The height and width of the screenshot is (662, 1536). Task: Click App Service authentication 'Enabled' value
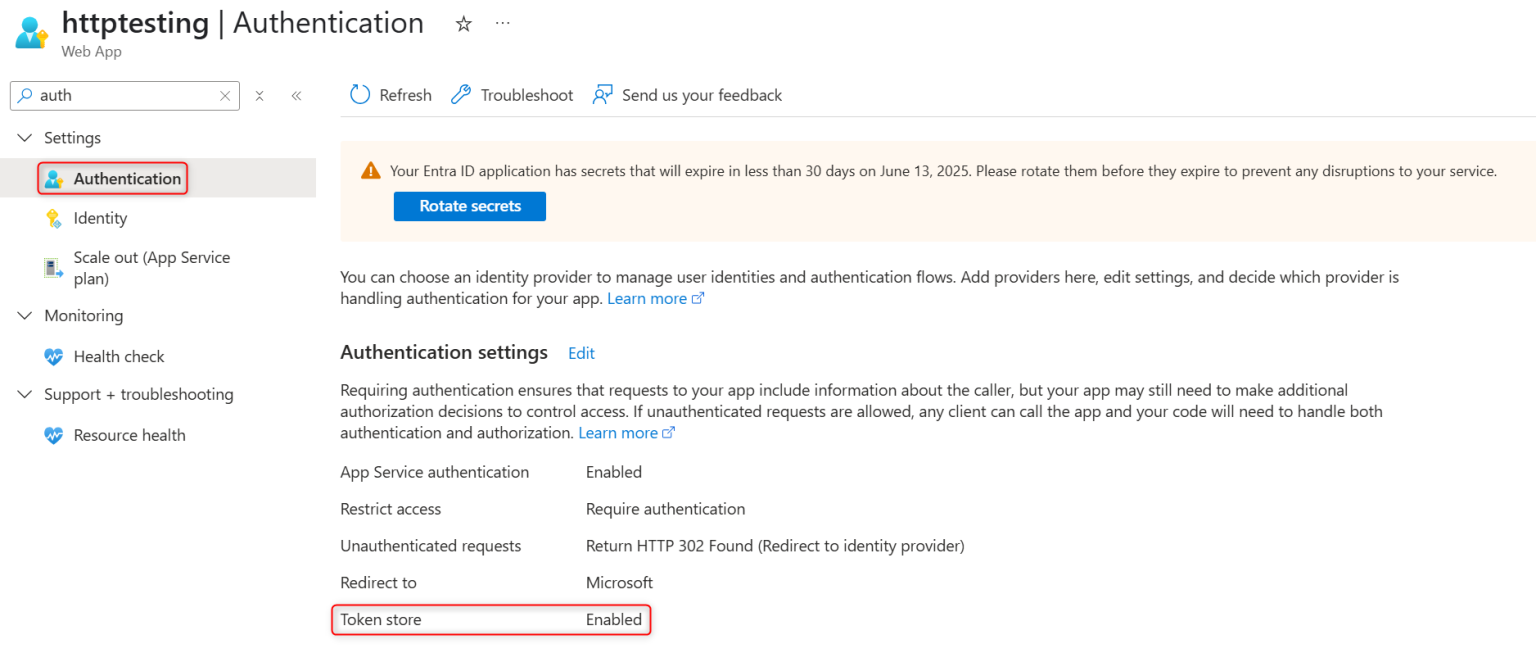[614, 472]
